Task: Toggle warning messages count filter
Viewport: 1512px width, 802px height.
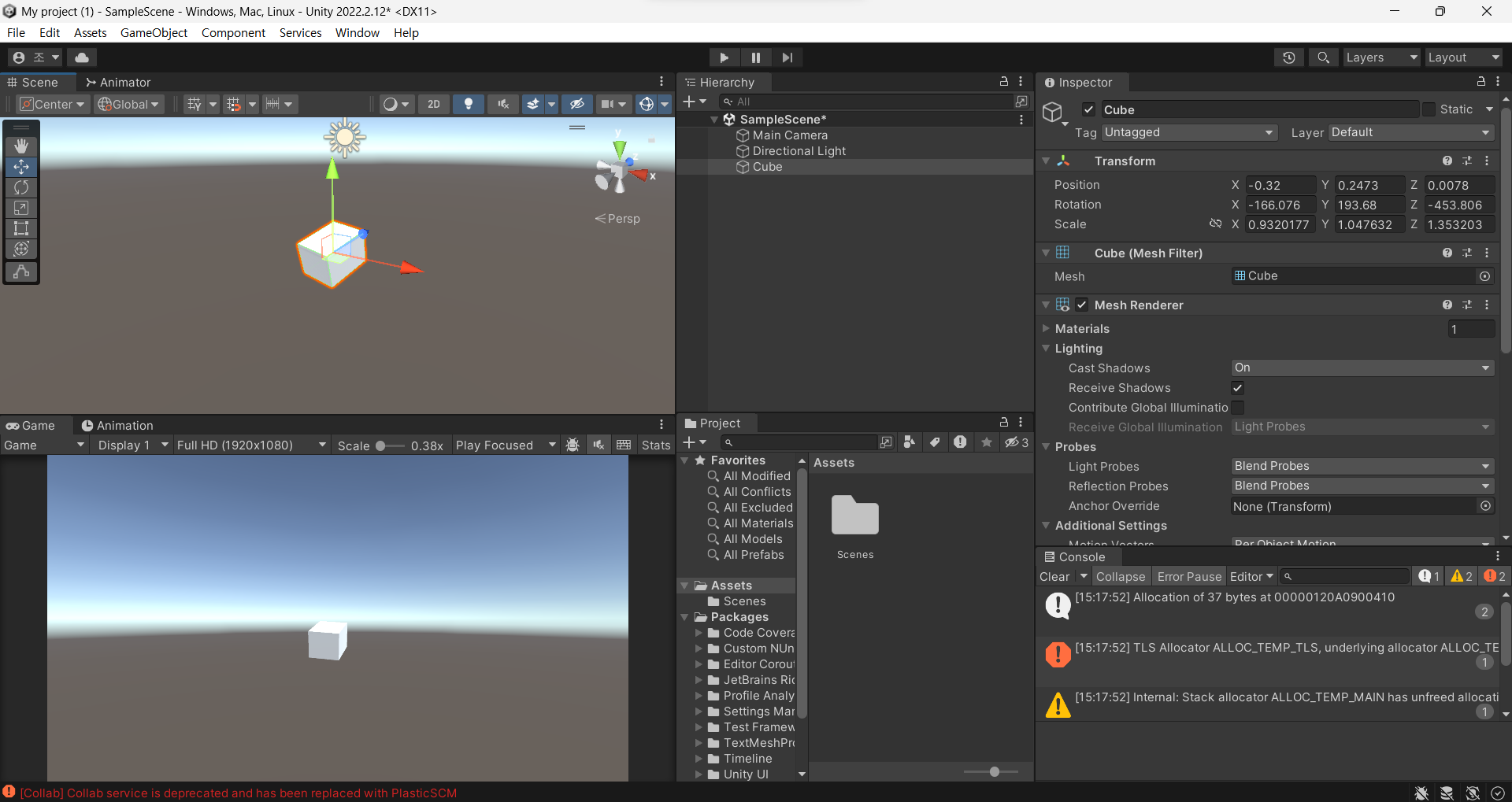Action: [1461, 576]
